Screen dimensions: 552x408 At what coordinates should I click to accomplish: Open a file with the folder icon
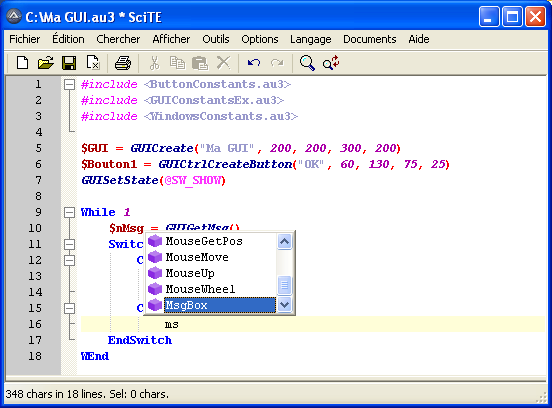pyautogui.click(x=46, y=63)
